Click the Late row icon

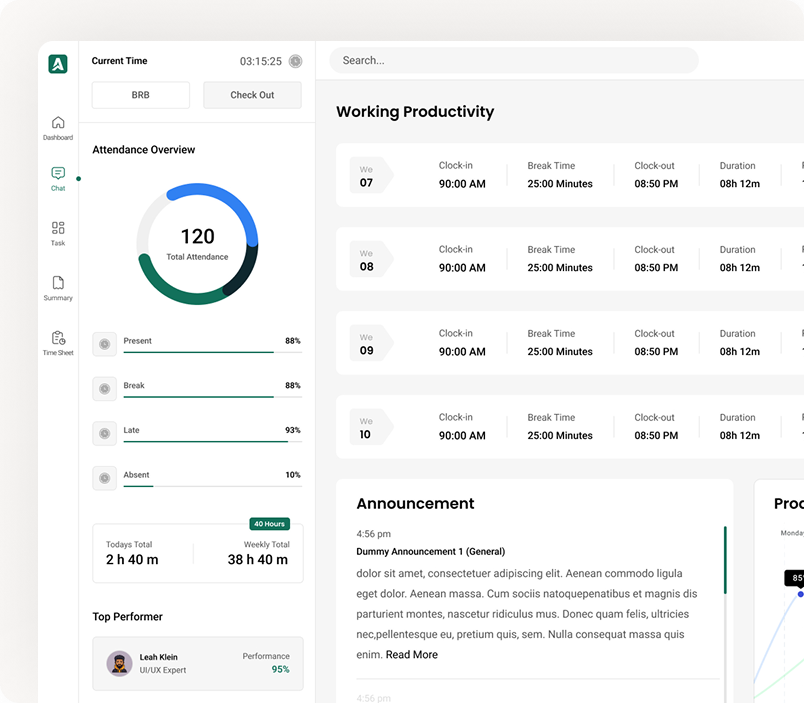105,433
